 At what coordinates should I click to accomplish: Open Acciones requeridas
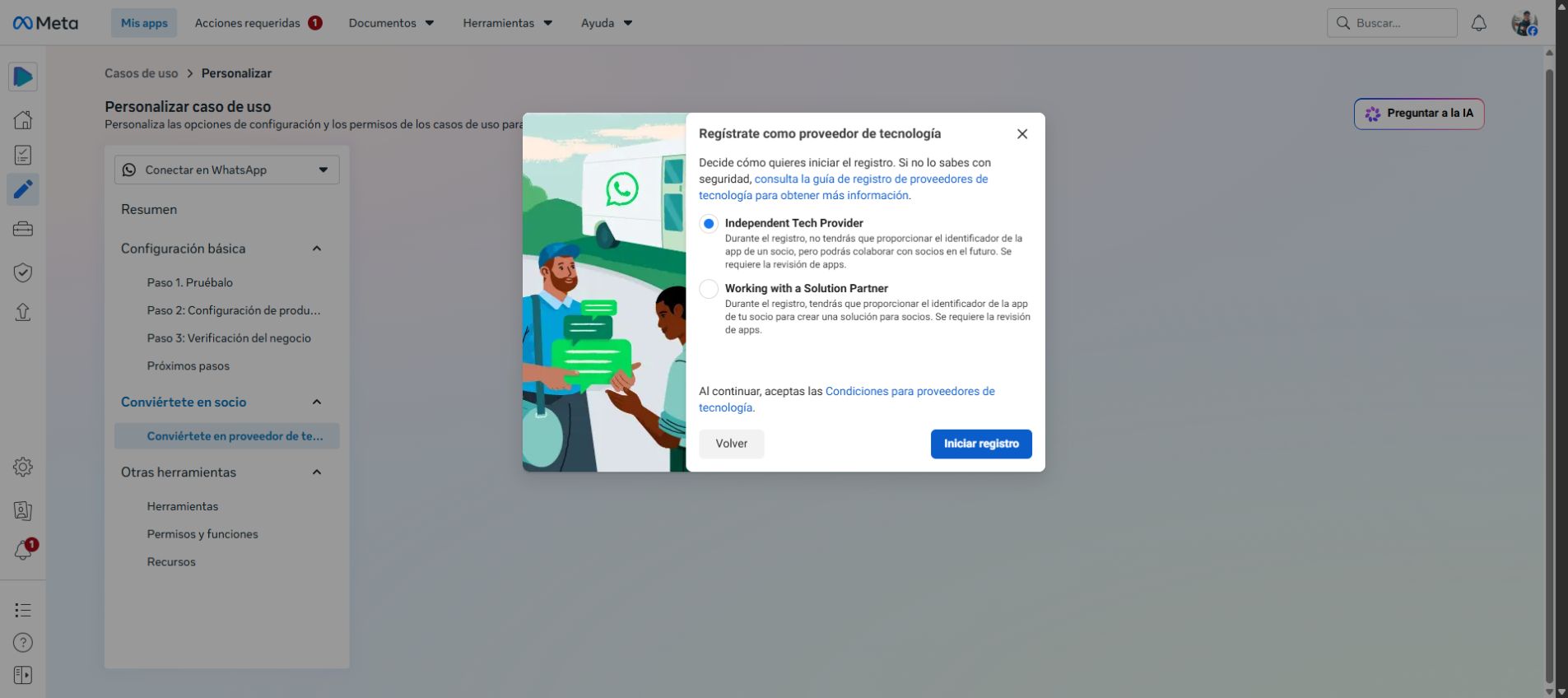point(258,23)
